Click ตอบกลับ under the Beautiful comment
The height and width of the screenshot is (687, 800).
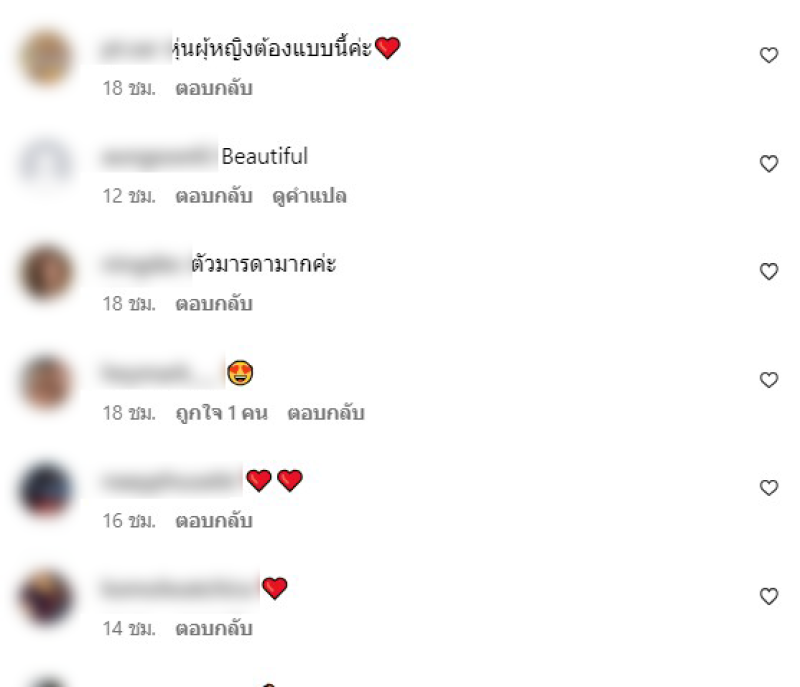pyautogui.click(x=214, y=196)
